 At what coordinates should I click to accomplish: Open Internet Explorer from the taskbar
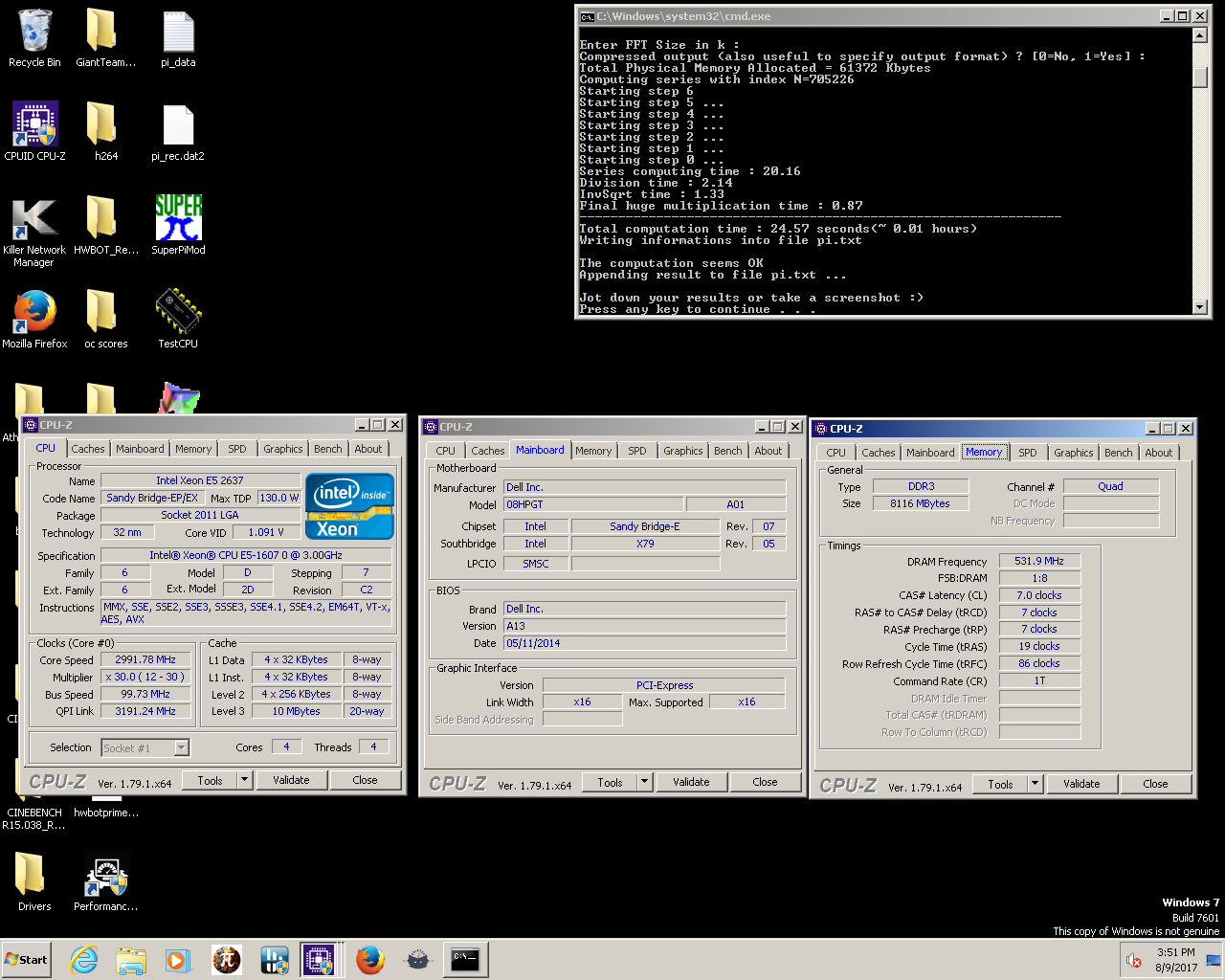pos(84,960)
